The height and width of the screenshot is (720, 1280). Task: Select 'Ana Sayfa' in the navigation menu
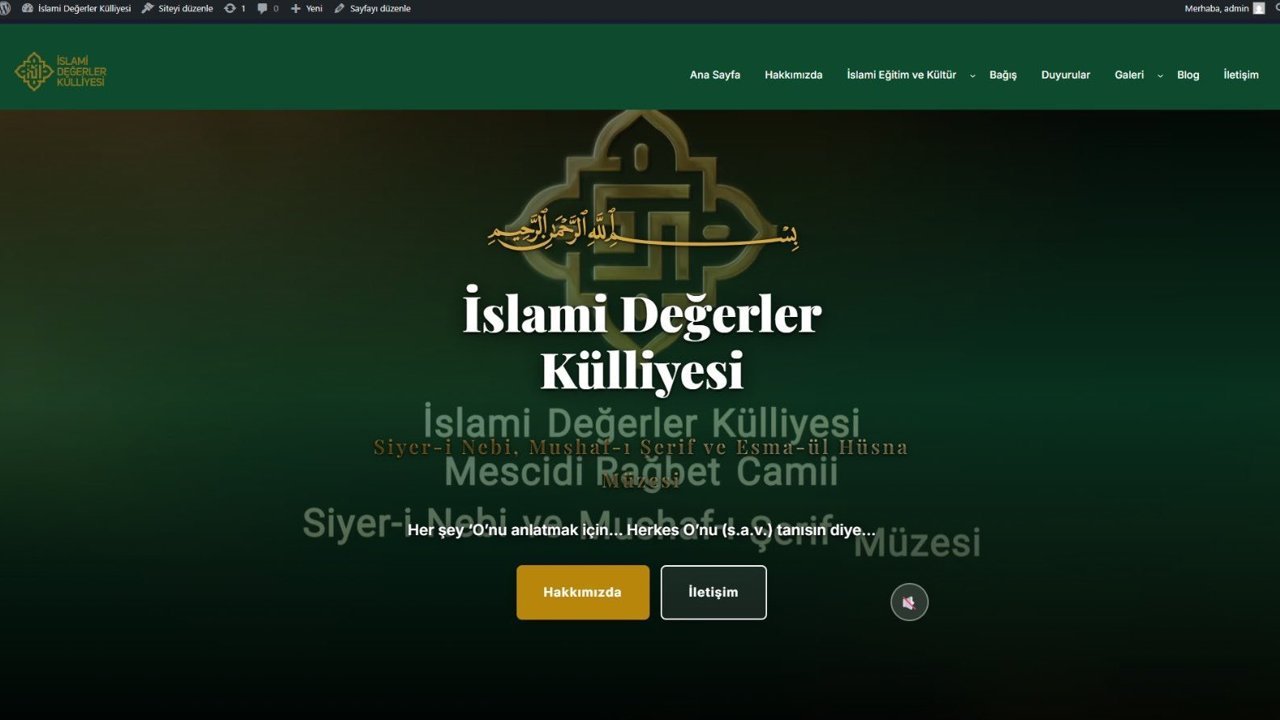714,74
